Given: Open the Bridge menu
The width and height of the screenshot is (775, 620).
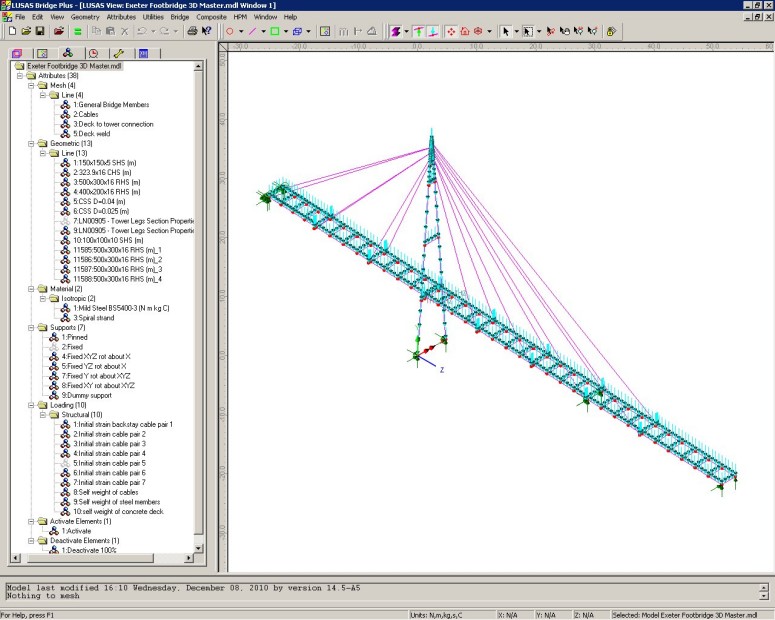Looking at the screenshot, I should click(177, 17).
